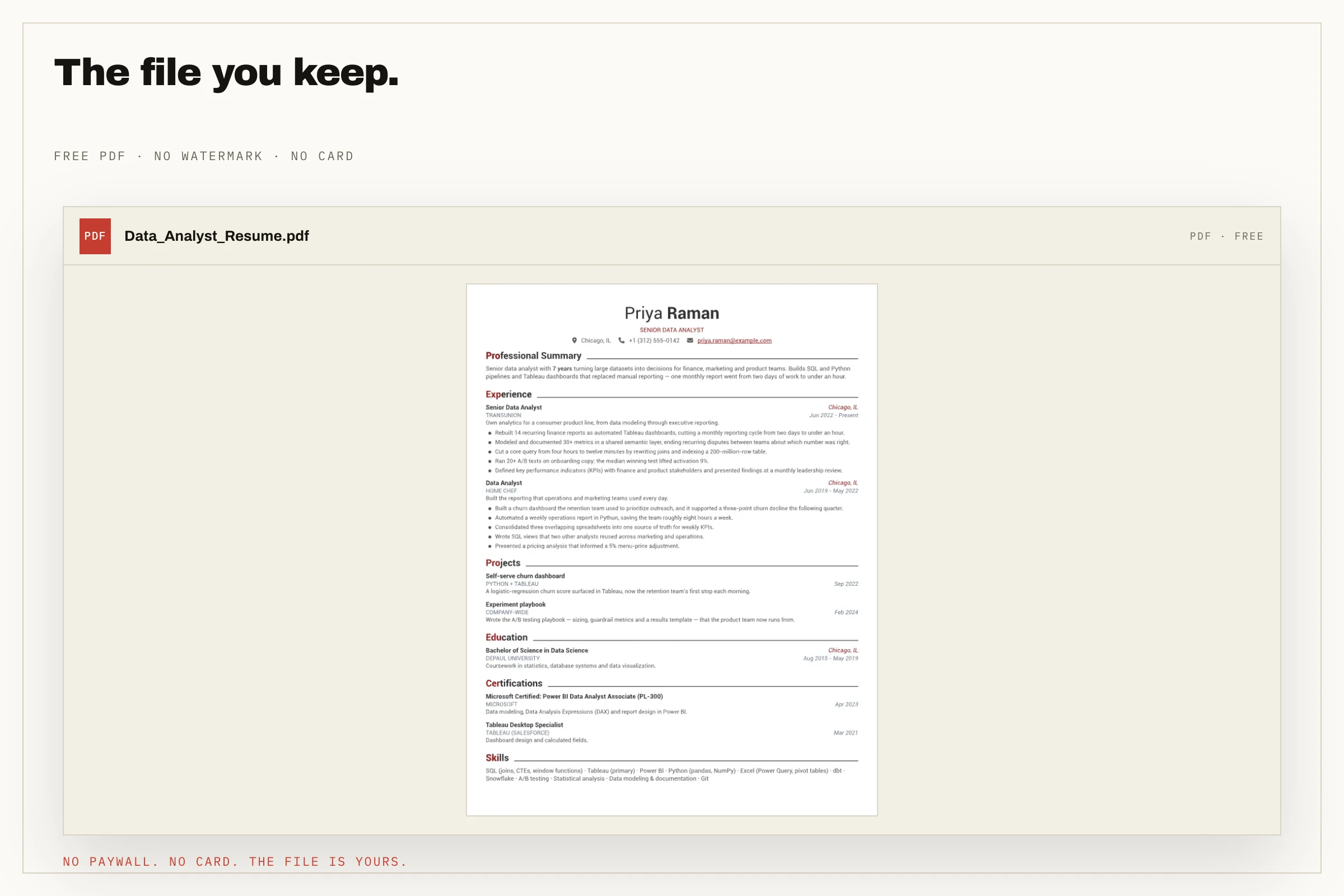Click the "Experience" section heading
Screen dimensions: 1344x896
[x=508, y=394]
